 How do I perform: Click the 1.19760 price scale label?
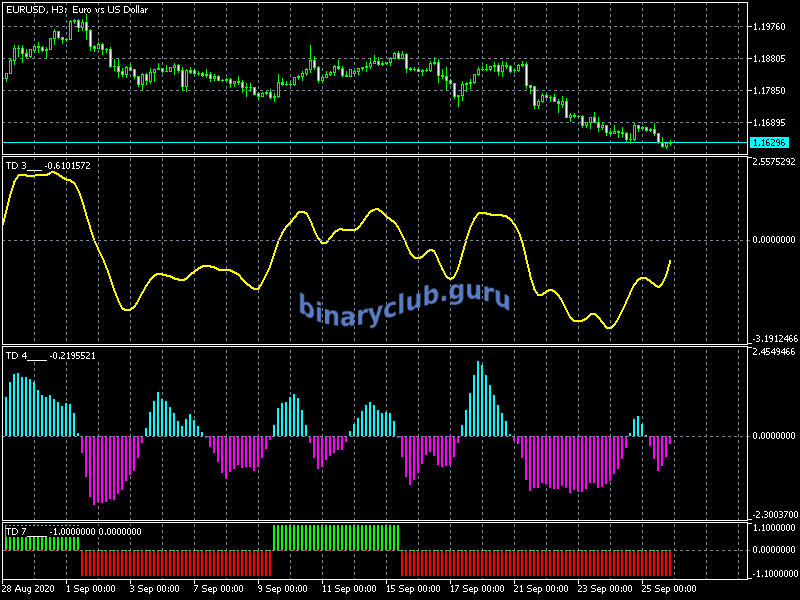click(773, 27)
